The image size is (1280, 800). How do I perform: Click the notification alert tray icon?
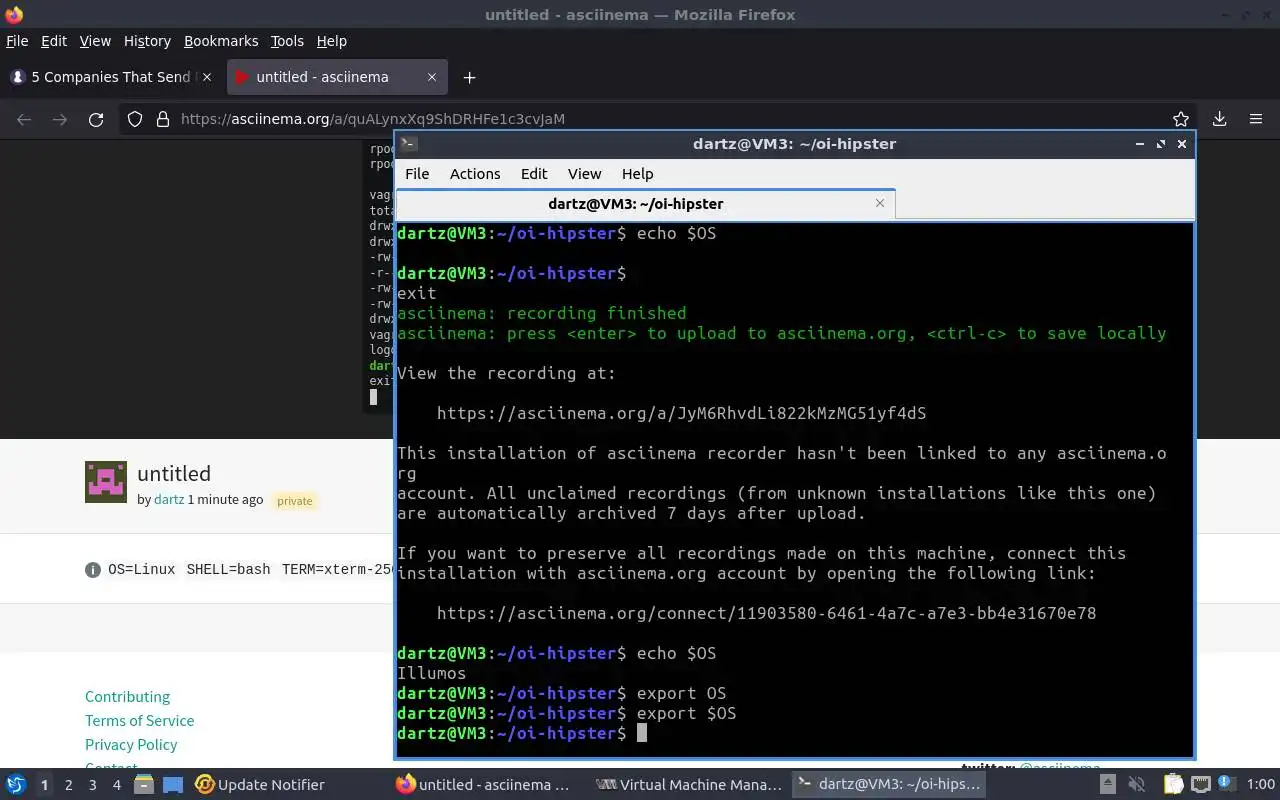(x=1228, y=785)
